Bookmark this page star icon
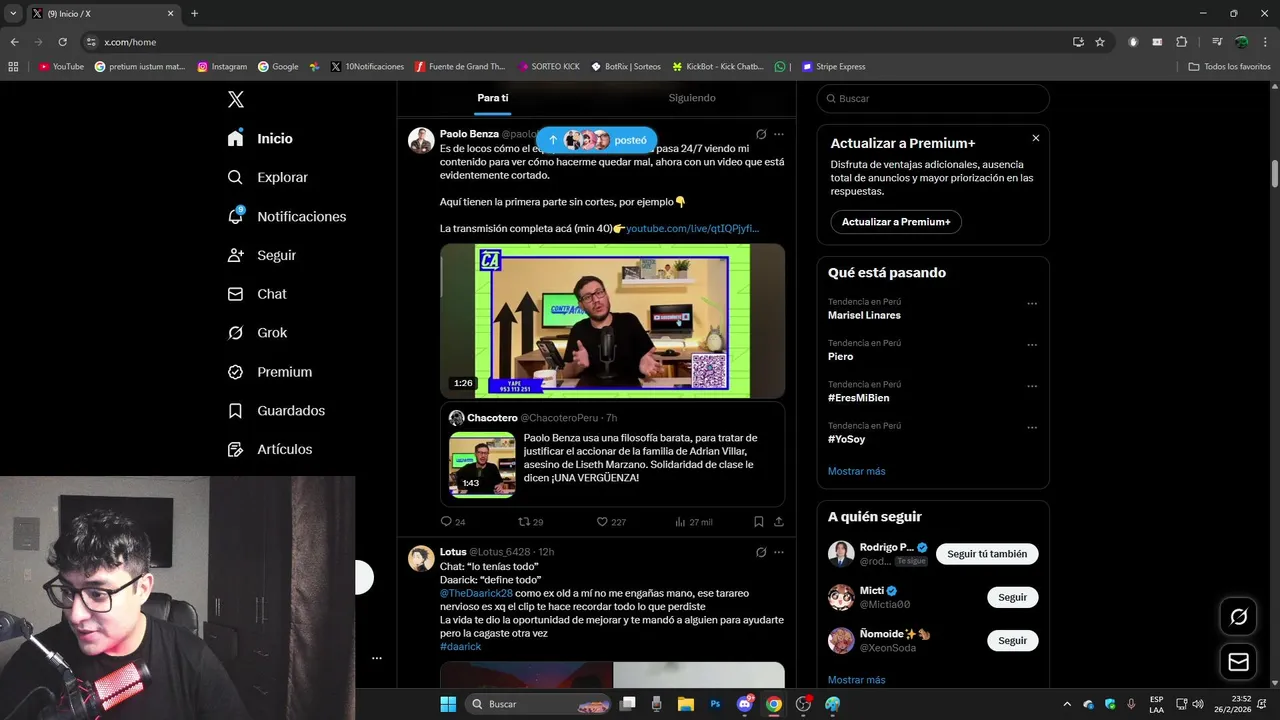 pos(1100,42)
